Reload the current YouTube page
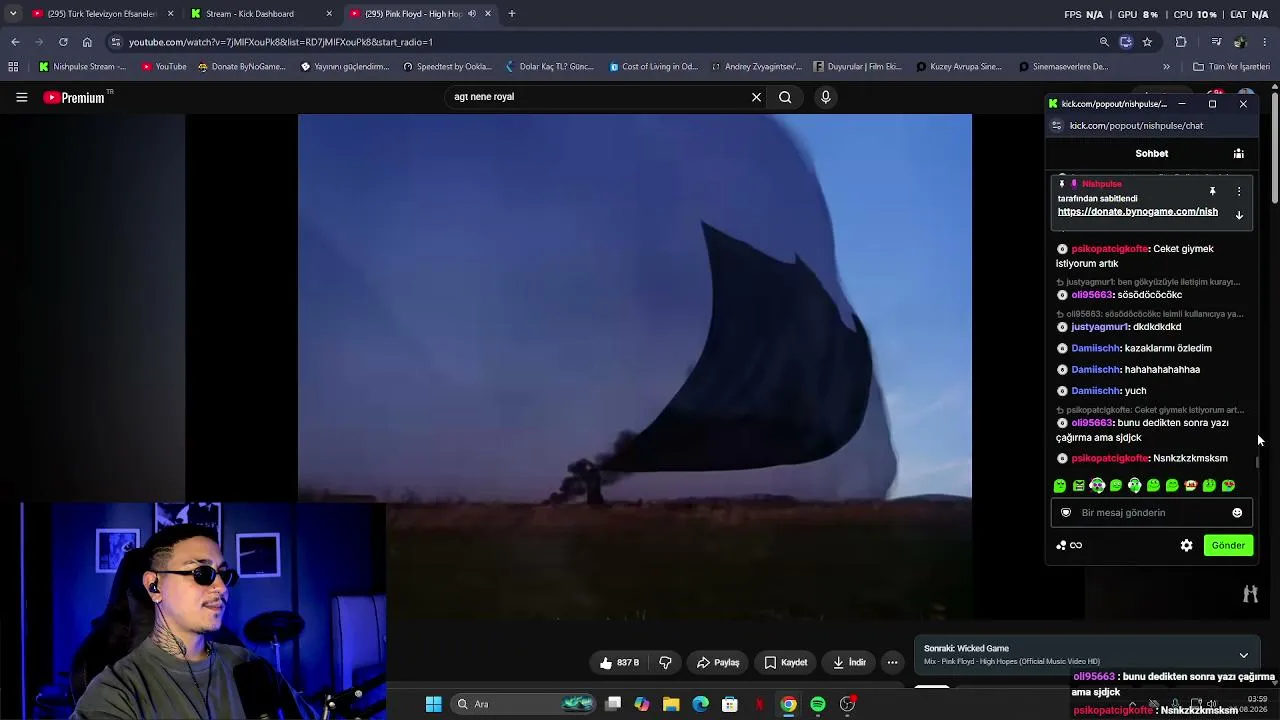 click(63, 42)
